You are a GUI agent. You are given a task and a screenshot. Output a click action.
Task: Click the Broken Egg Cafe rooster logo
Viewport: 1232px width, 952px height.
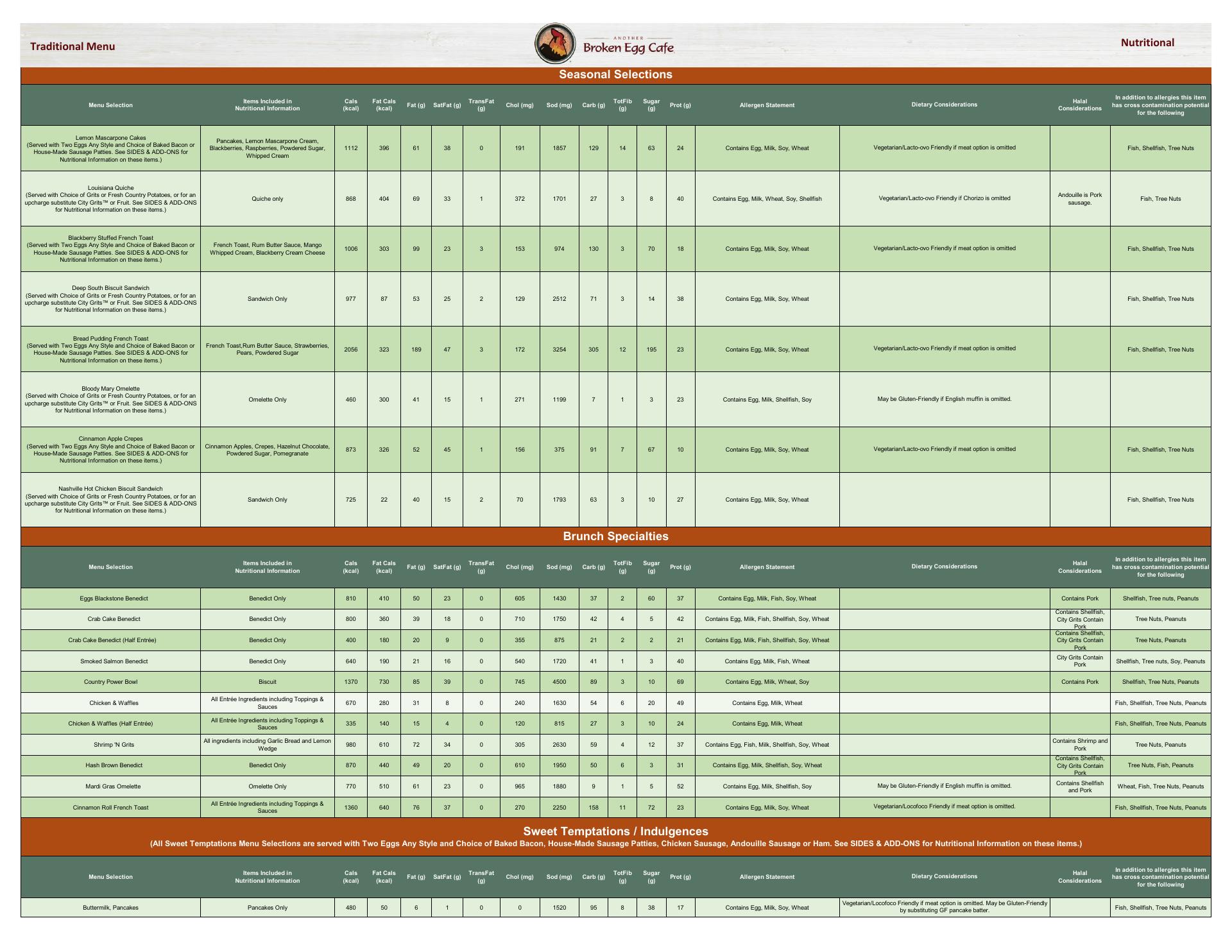[556, 44]
